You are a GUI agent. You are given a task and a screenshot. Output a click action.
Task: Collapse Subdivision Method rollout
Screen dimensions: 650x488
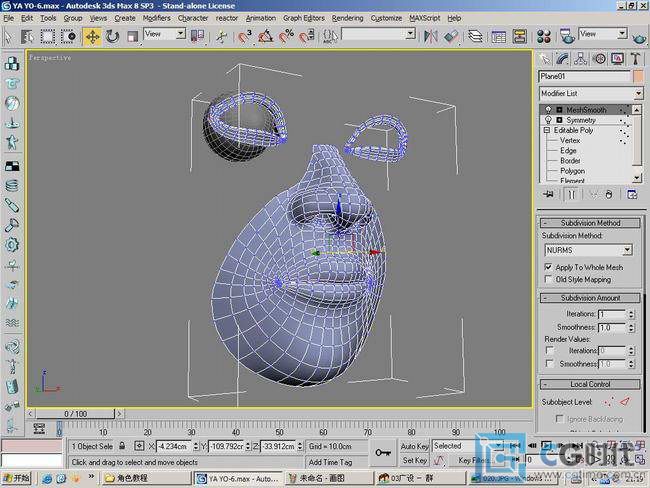(x=590, y=223)
